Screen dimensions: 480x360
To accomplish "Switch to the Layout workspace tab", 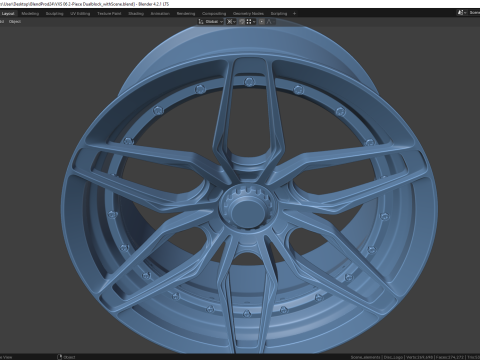I will pyautogui.click(x=8, y=14).
